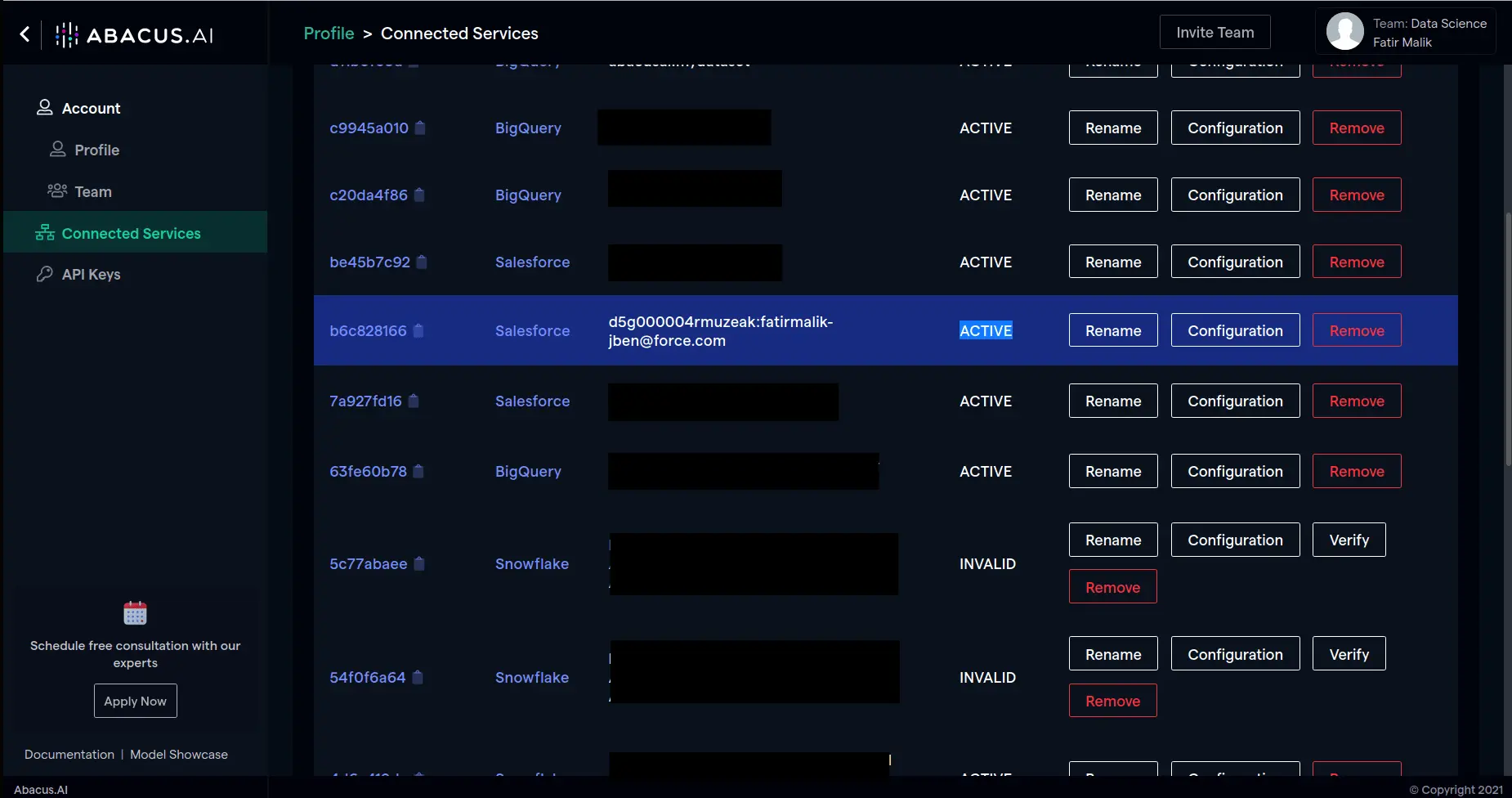Click the Profile breadcrumb link
The height and width of the screenshot is (798, 1512).
(329, 34)
